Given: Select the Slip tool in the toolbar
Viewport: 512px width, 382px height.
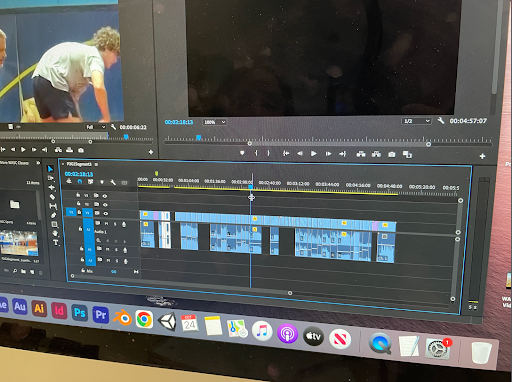Looking at the screenshot, I should click(53, 206).
